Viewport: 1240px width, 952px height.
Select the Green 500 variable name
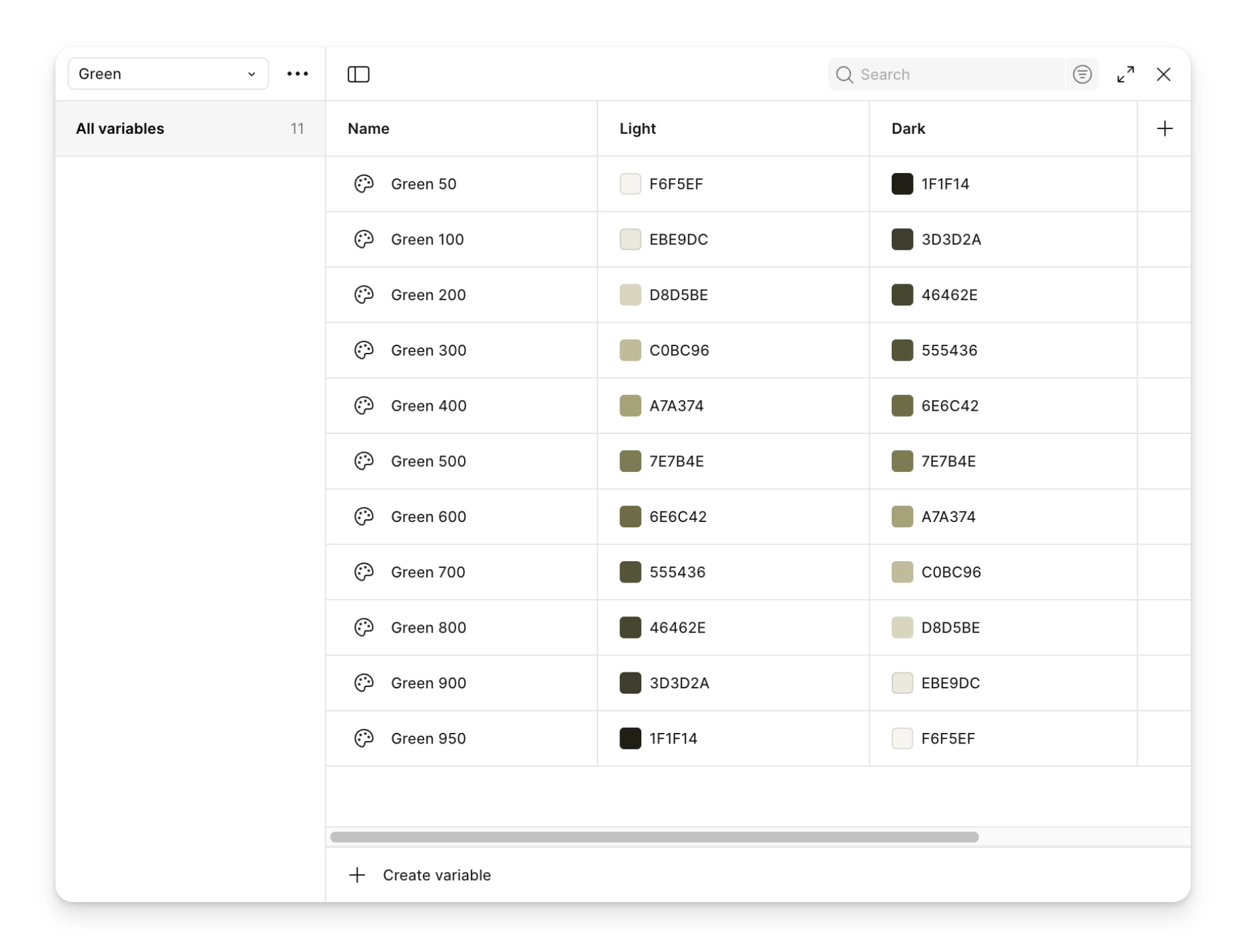tap(428, 461)
